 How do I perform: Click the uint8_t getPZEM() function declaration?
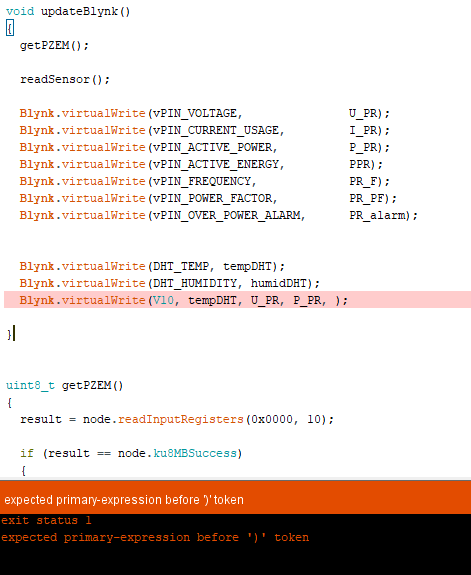[x=65, y=385]
